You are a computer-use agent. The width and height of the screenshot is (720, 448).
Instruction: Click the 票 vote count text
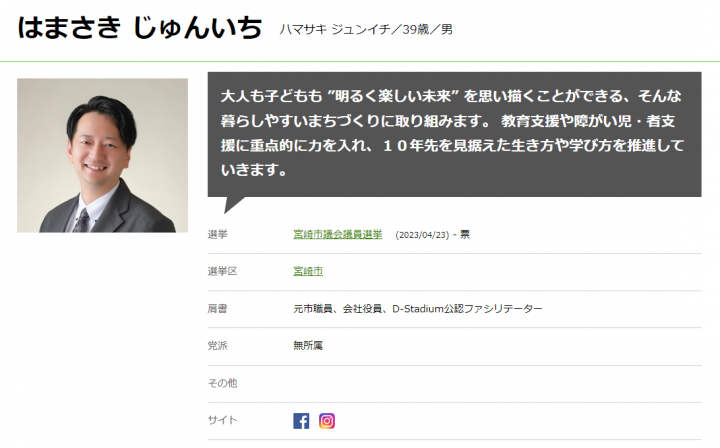point(465,235)
